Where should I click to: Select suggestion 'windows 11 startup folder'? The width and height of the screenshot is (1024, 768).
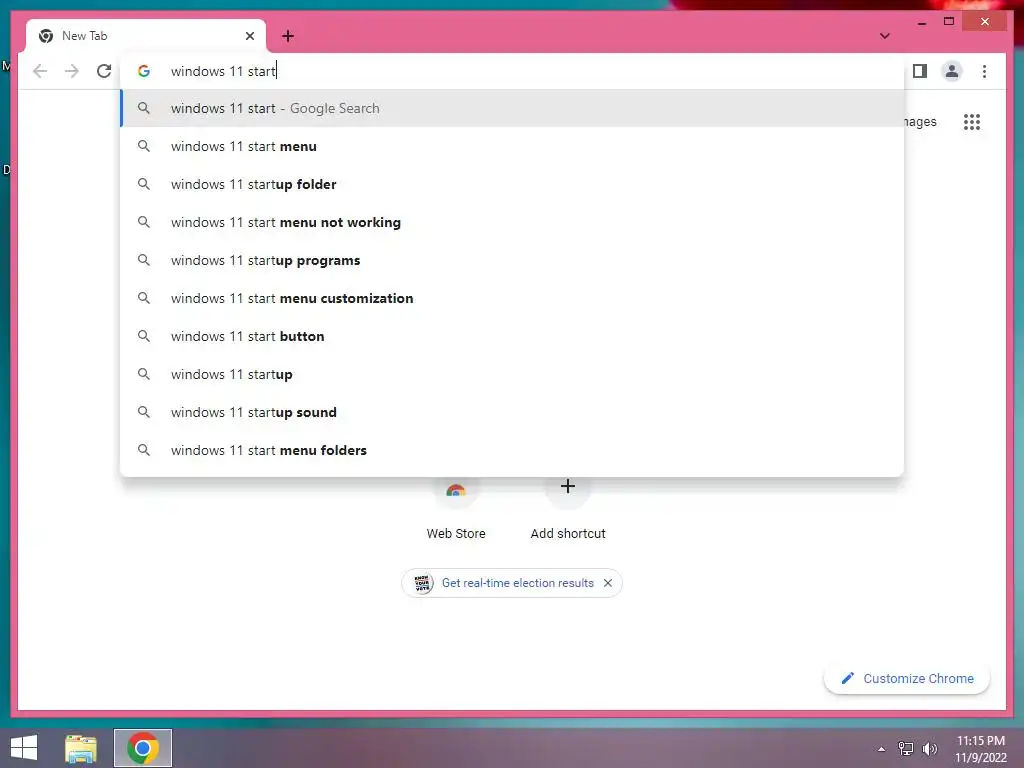click(512, 184)
